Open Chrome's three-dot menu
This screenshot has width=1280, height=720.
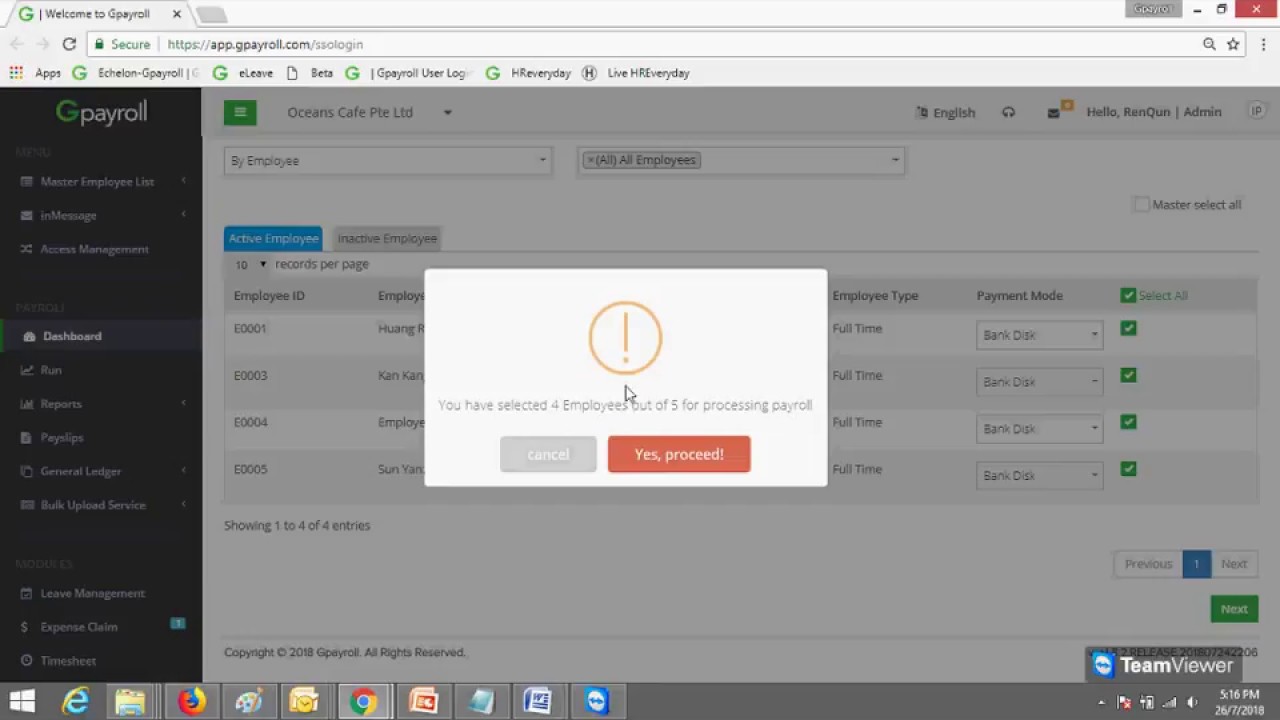coord(1263,44)
